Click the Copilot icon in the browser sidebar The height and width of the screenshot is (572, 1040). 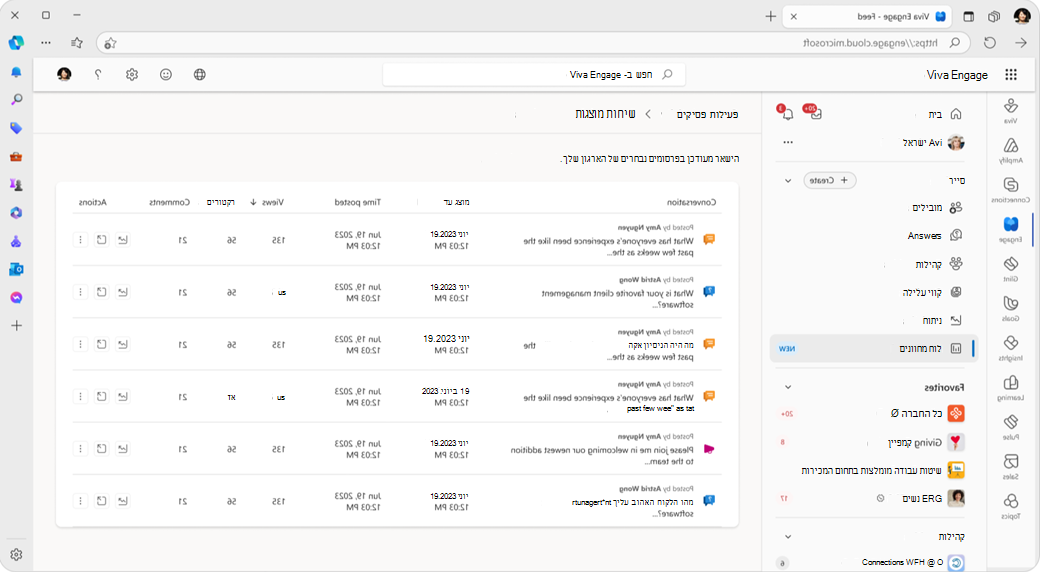coord(17,42)
